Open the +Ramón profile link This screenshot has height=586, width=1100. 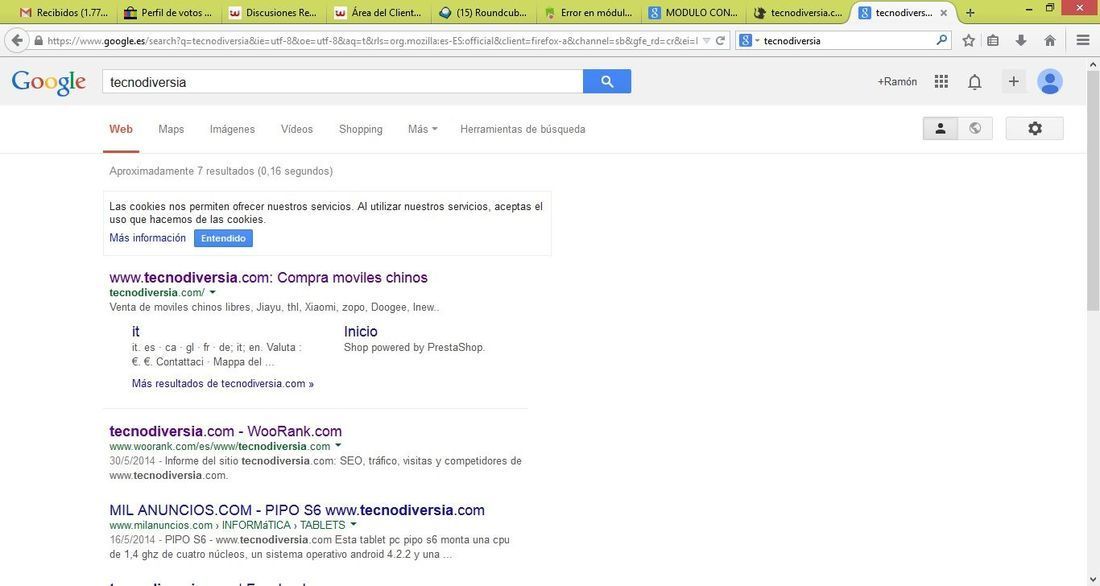point(897,81)
